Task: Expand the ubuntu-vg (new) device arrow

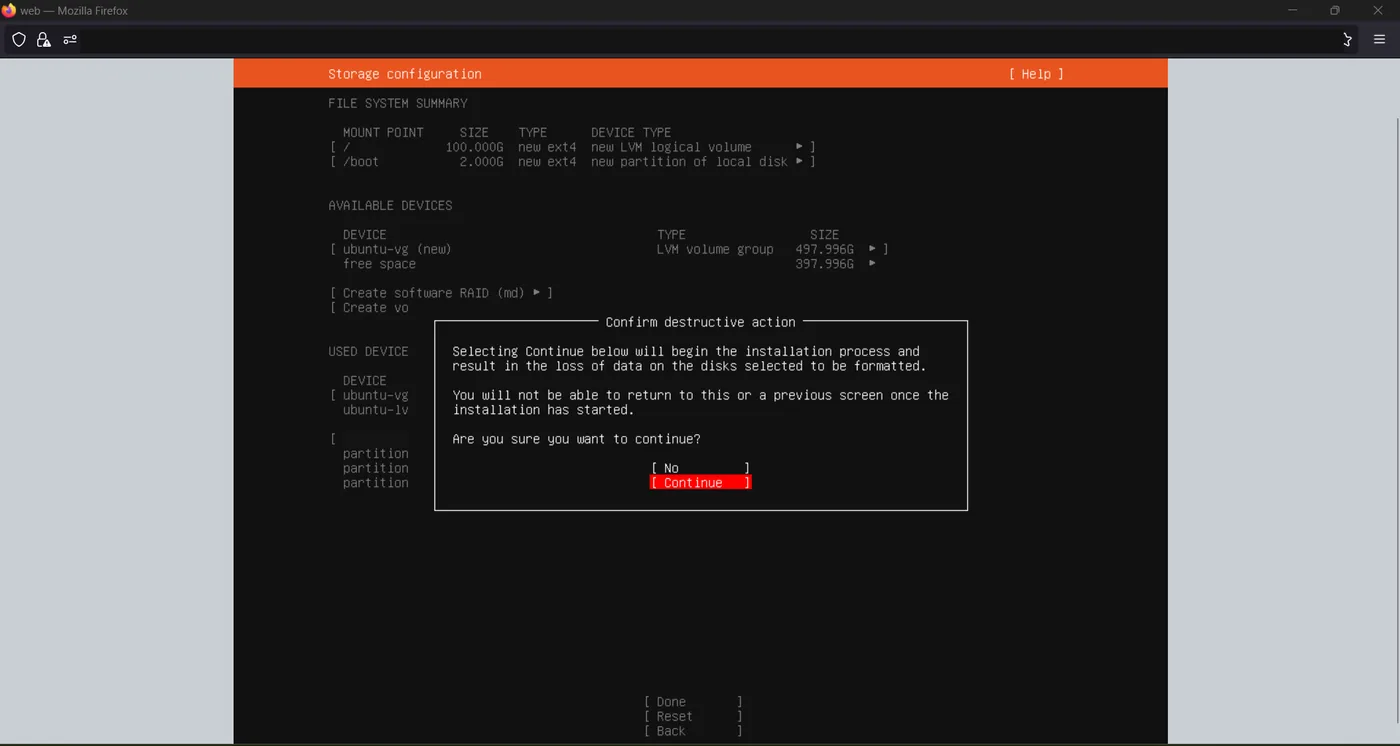Action: pos(873,249)
